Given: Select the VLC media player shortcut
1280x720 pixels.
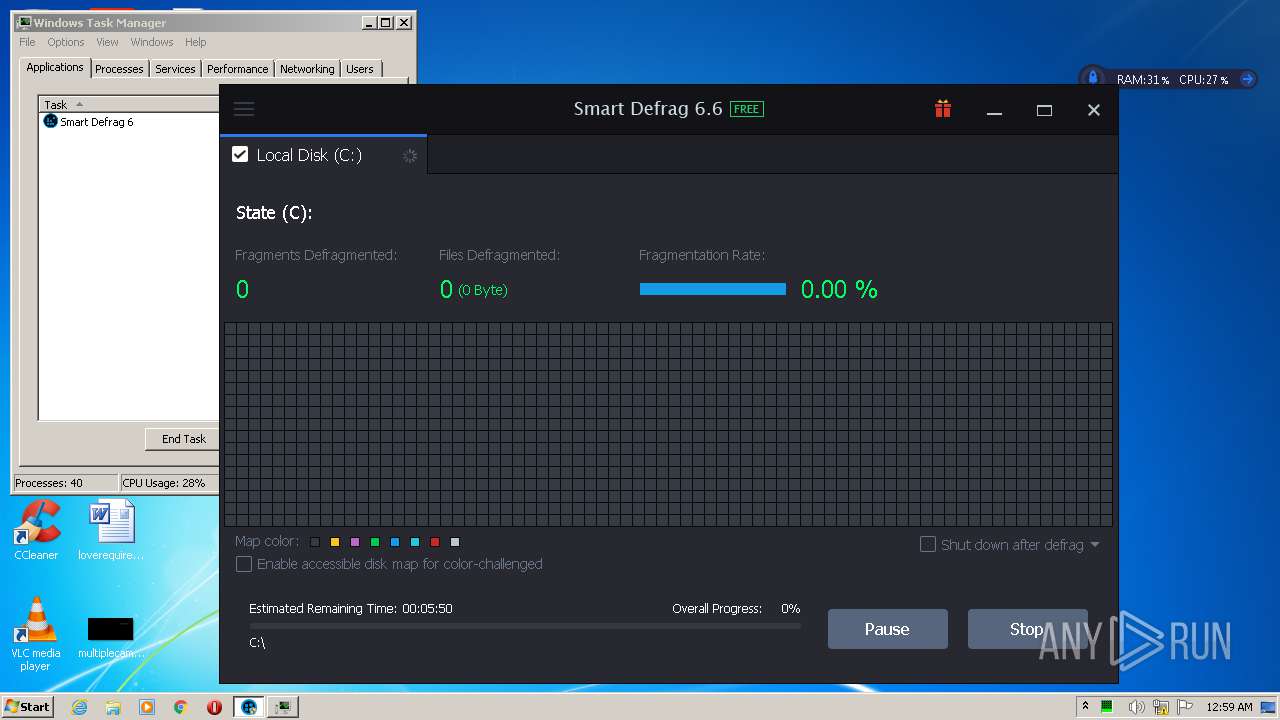Looking at the screenshot, I should pyautogui.click(x=36, y=634).
